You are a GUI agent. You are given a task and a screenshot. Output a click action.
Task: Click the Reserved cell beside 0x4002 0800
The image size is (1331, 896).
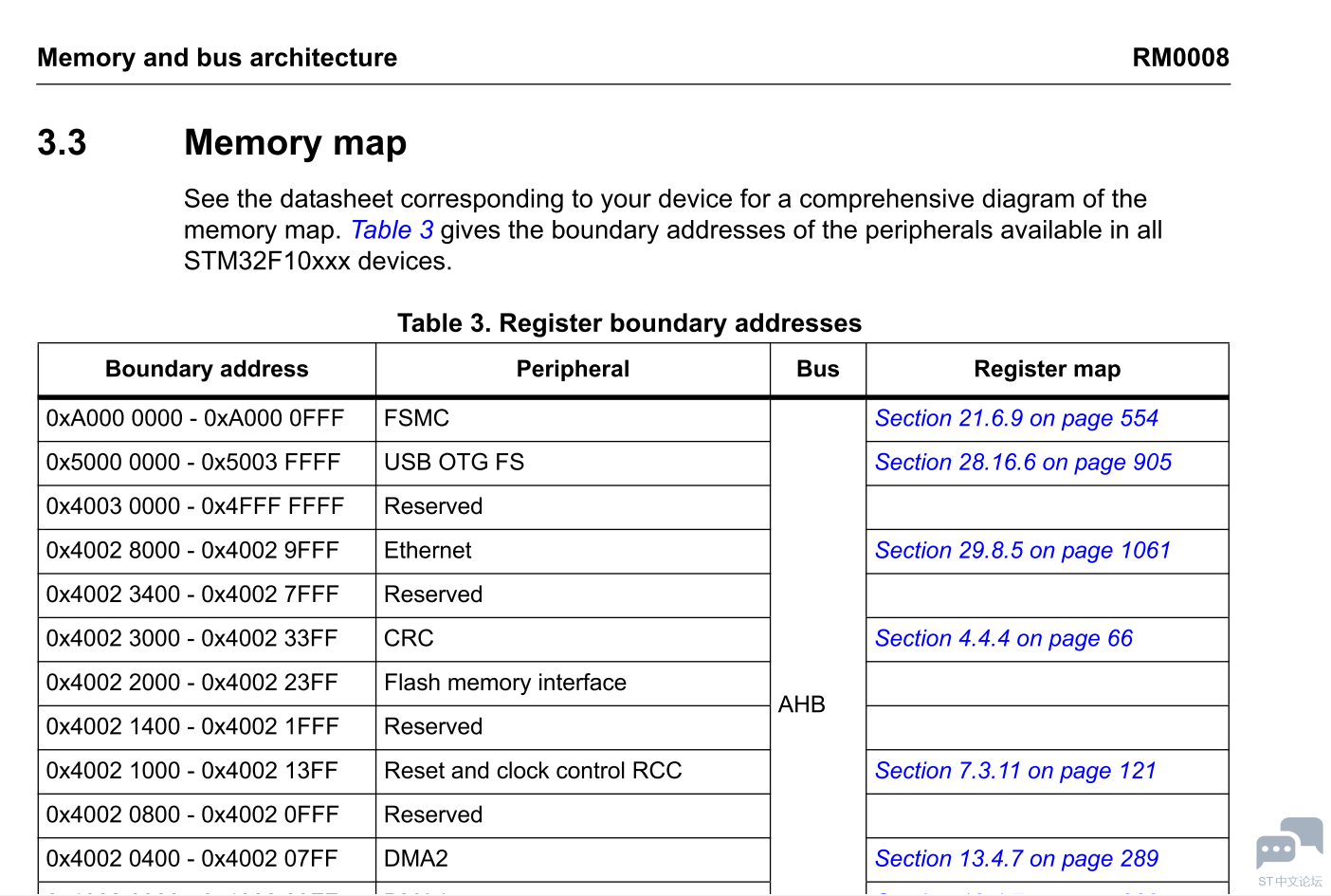tap(573, 815)
